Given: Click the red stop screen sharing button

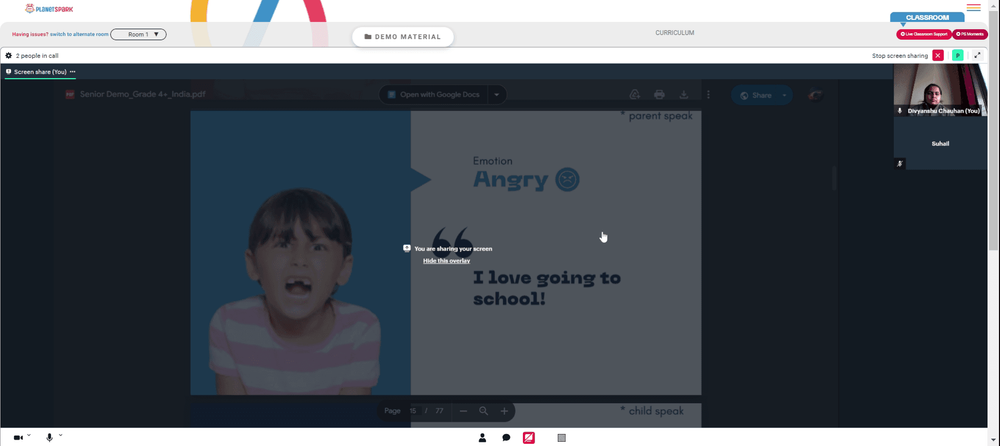Looking at the screenshot, I should 938,56.
